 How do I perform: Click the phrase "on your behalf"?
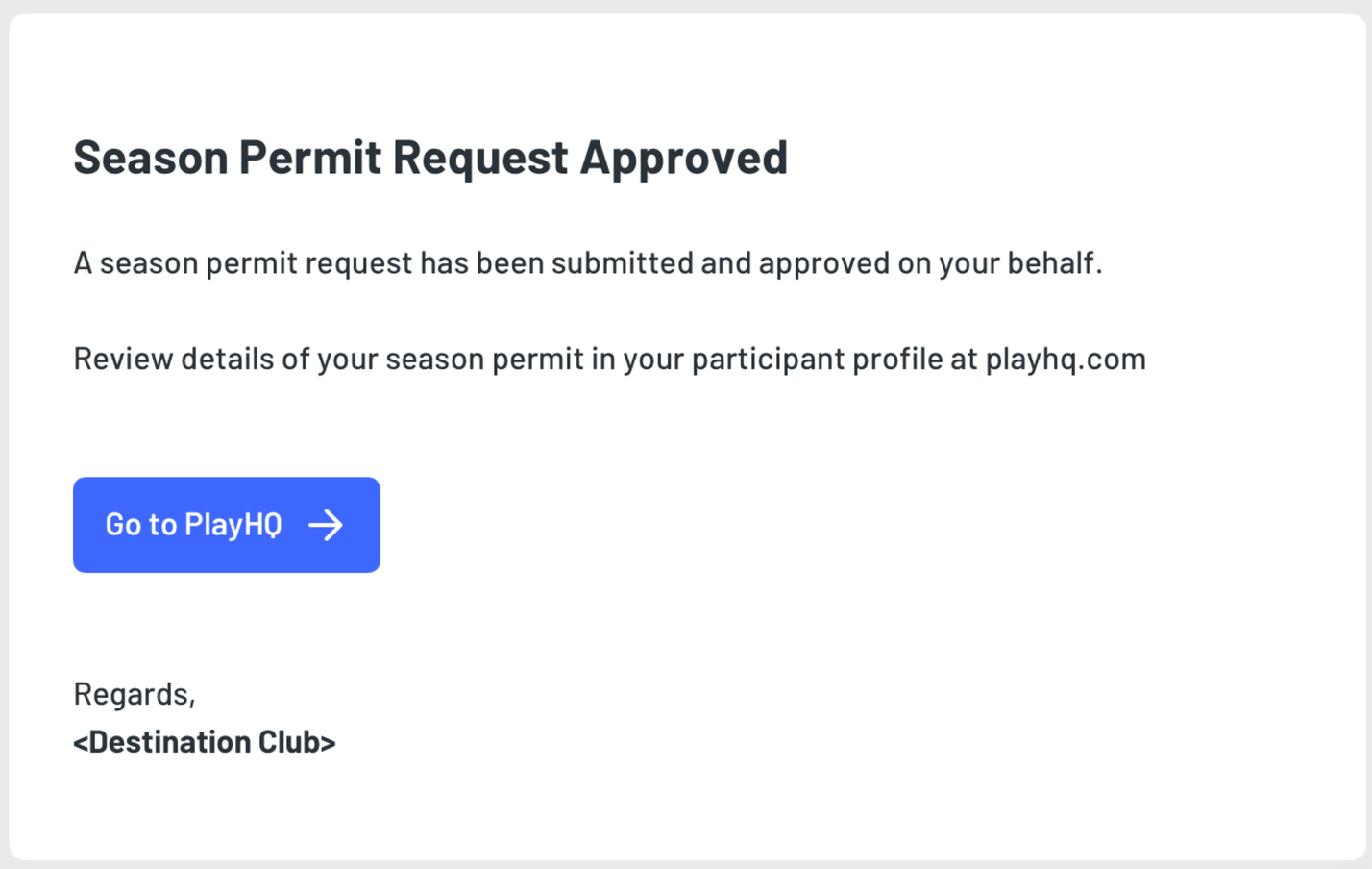[999, 262]
